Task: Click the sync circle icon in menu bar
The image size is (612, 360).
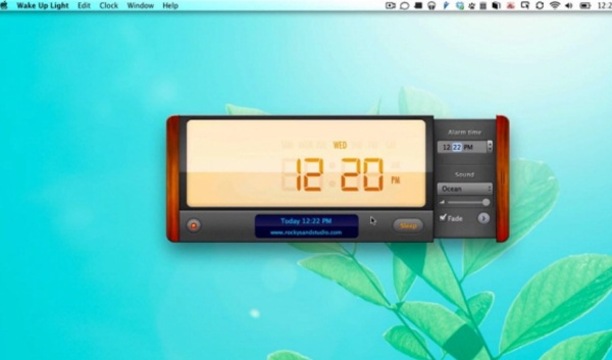Action: (539, 5)
